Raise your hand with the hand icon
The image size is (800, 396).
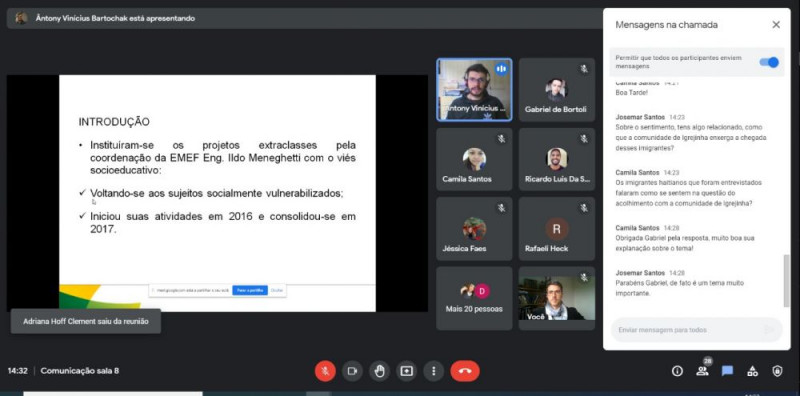(x=379, y=371)
